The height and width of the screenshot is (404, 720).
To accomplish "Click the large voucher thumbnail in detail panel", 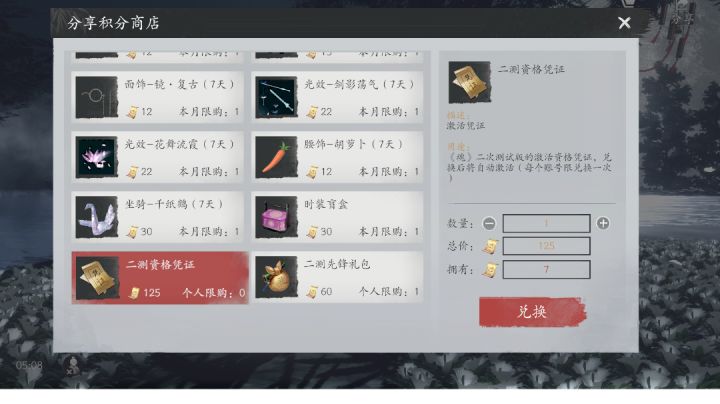I will coord(470,82).
